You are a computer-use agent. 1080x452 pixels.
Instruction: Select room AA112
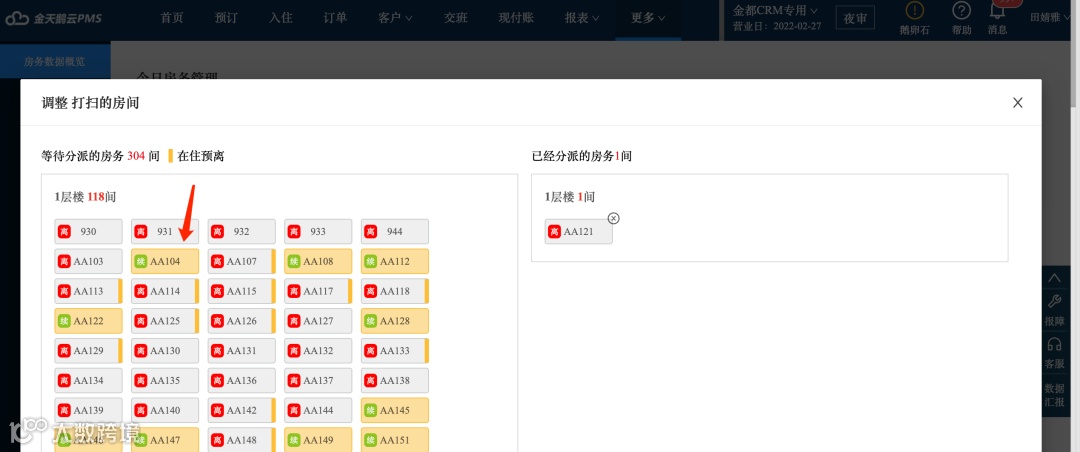click(x=395, y=261)
